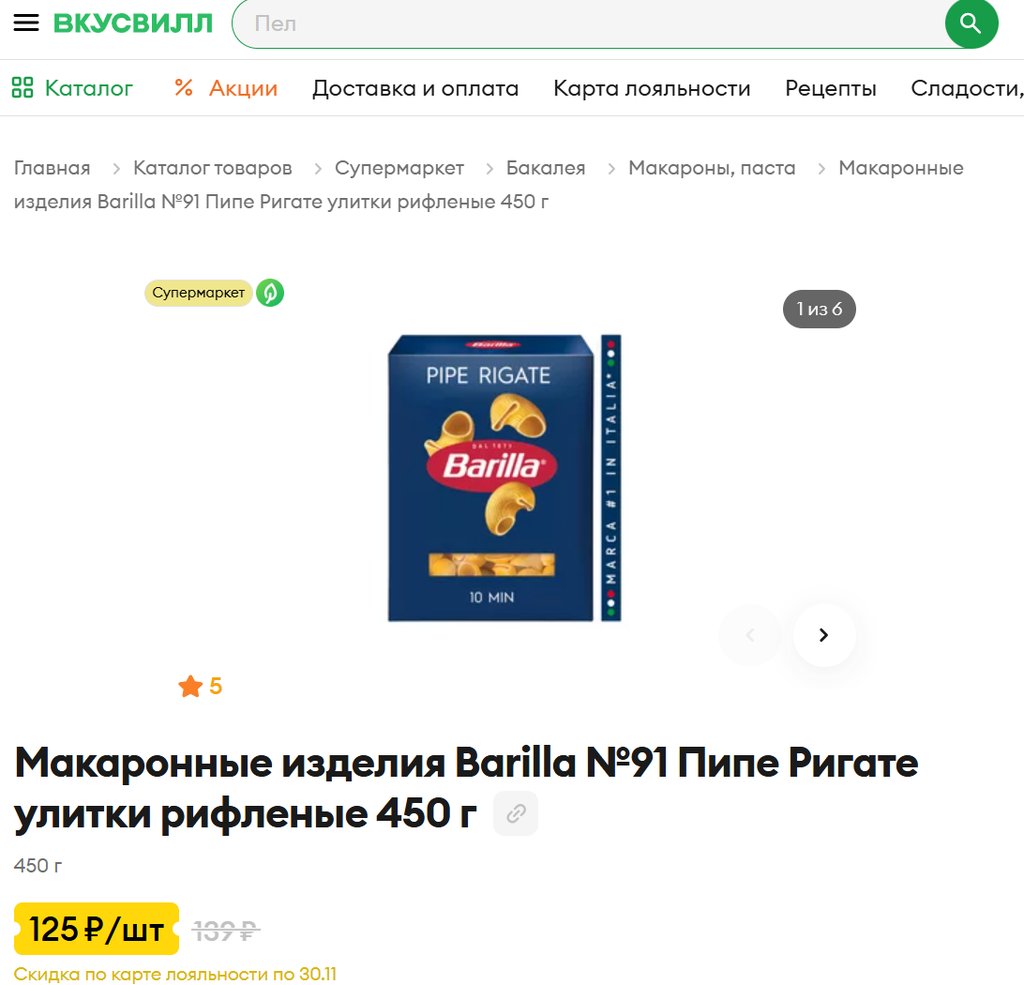Open the hamburger menu icon
Image resolution: width=1024 pixels, height=985 pixels.
(26, 23)
